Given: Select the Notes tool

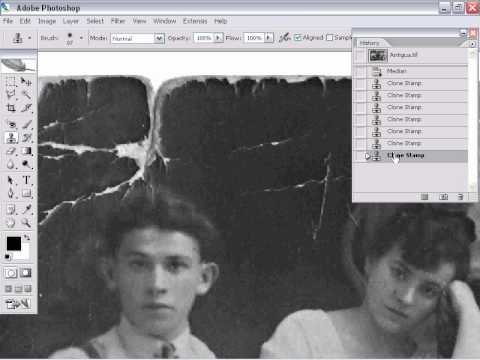Looking at the screenshot, I should click(x=11, y=210).
